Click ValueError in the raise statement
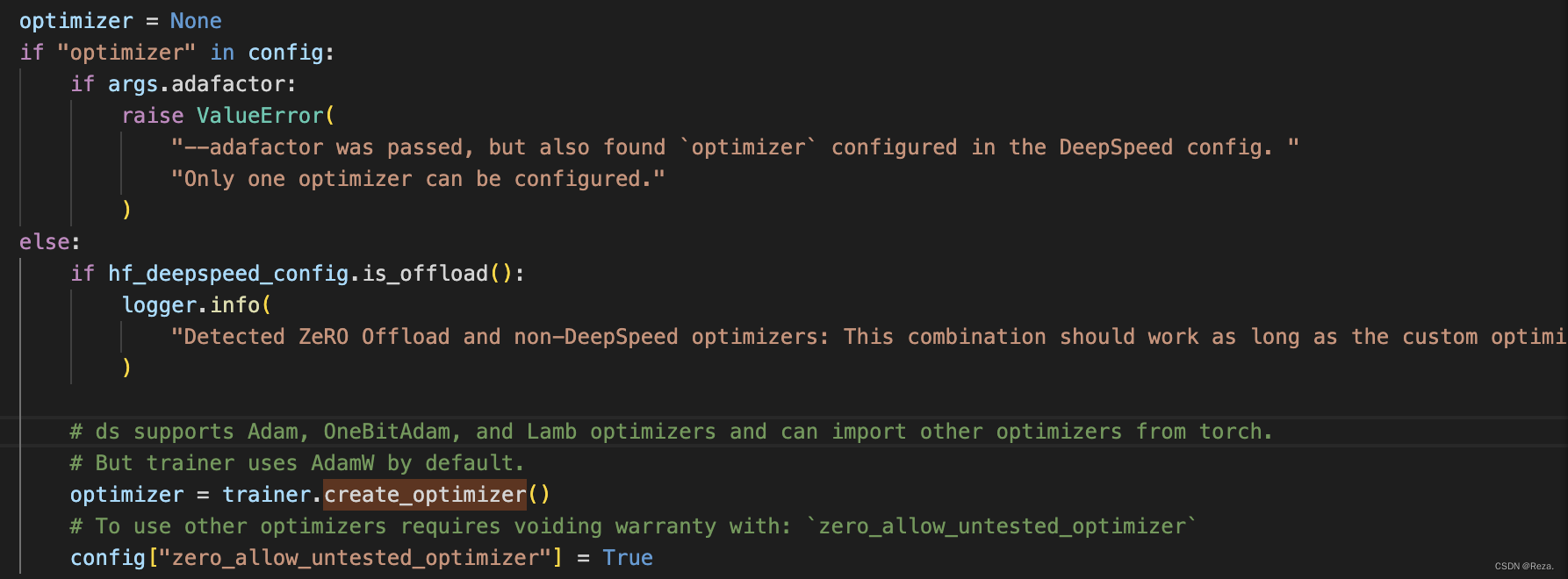Image resolution: width=1568 pixels, height=579 pixels. 260,116
